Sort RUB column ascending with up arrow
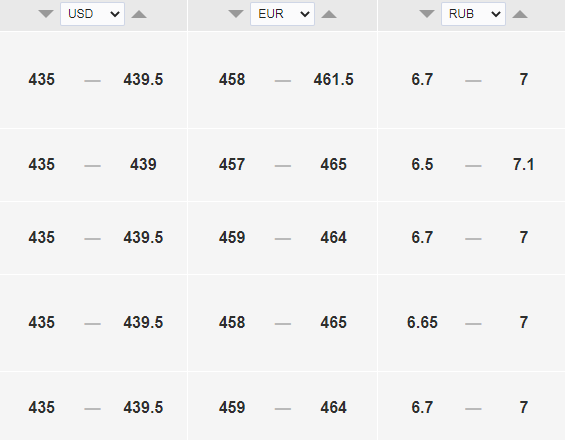Viewport: 565px width, 440px height. pos(520,14)
